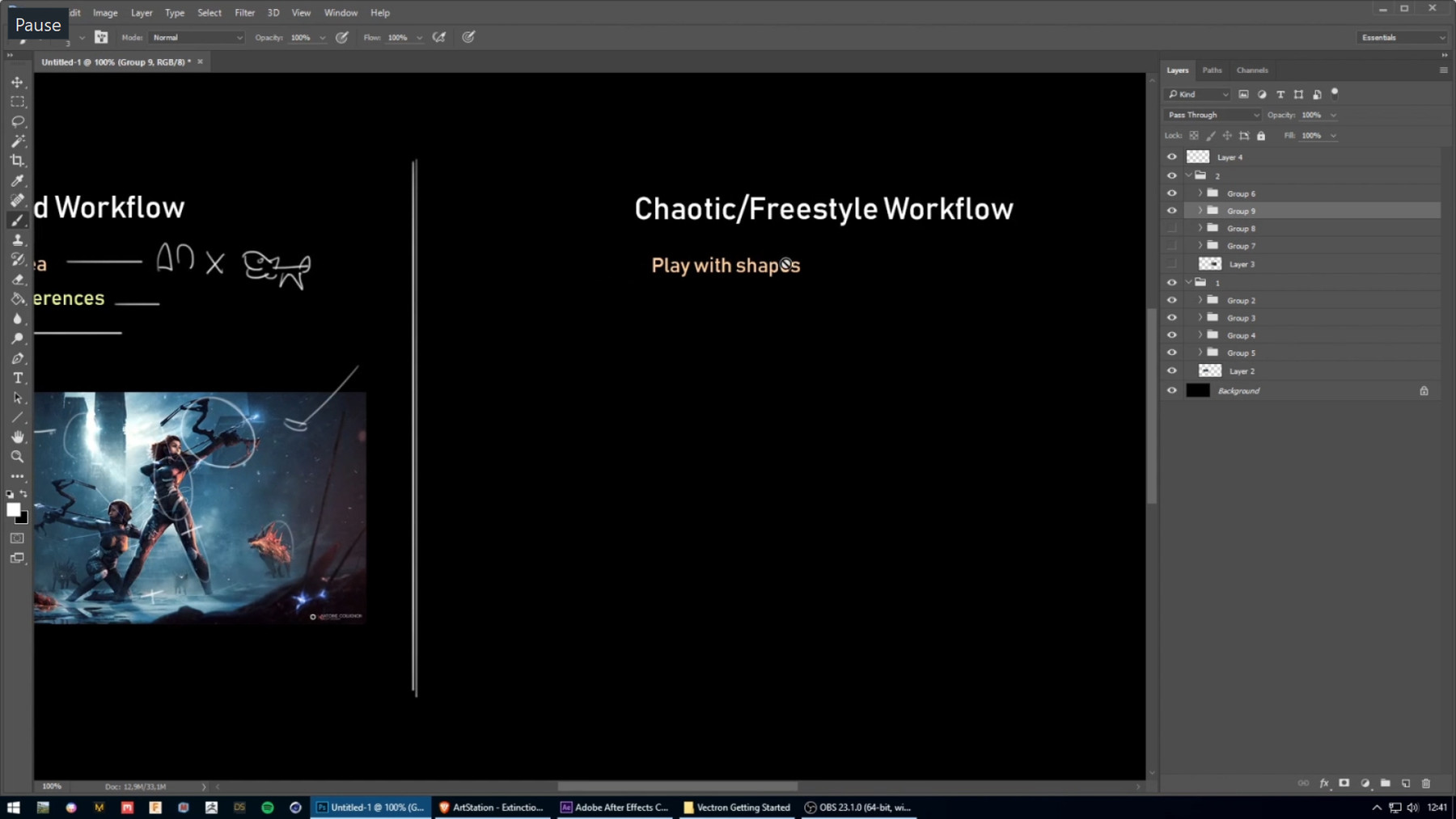The width and height of the screenshot is (1456, 819).
Task: Expand the Group 9 folder
Action: point(1200,210)
